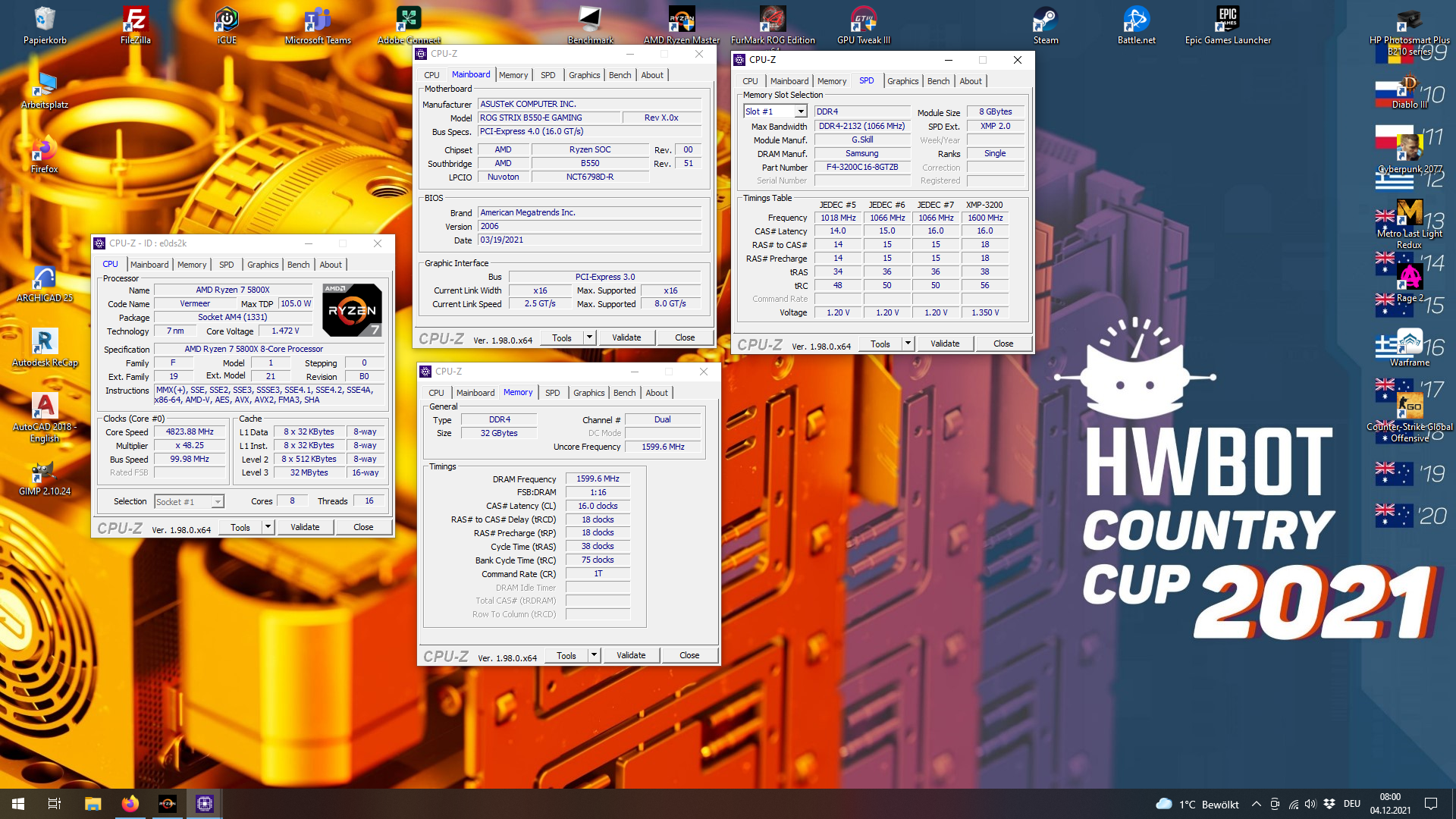The width and height of the screenshot is (1456, 819).
Task: Open Slot #1 memory slot dropdown
Action: [800, 111]
